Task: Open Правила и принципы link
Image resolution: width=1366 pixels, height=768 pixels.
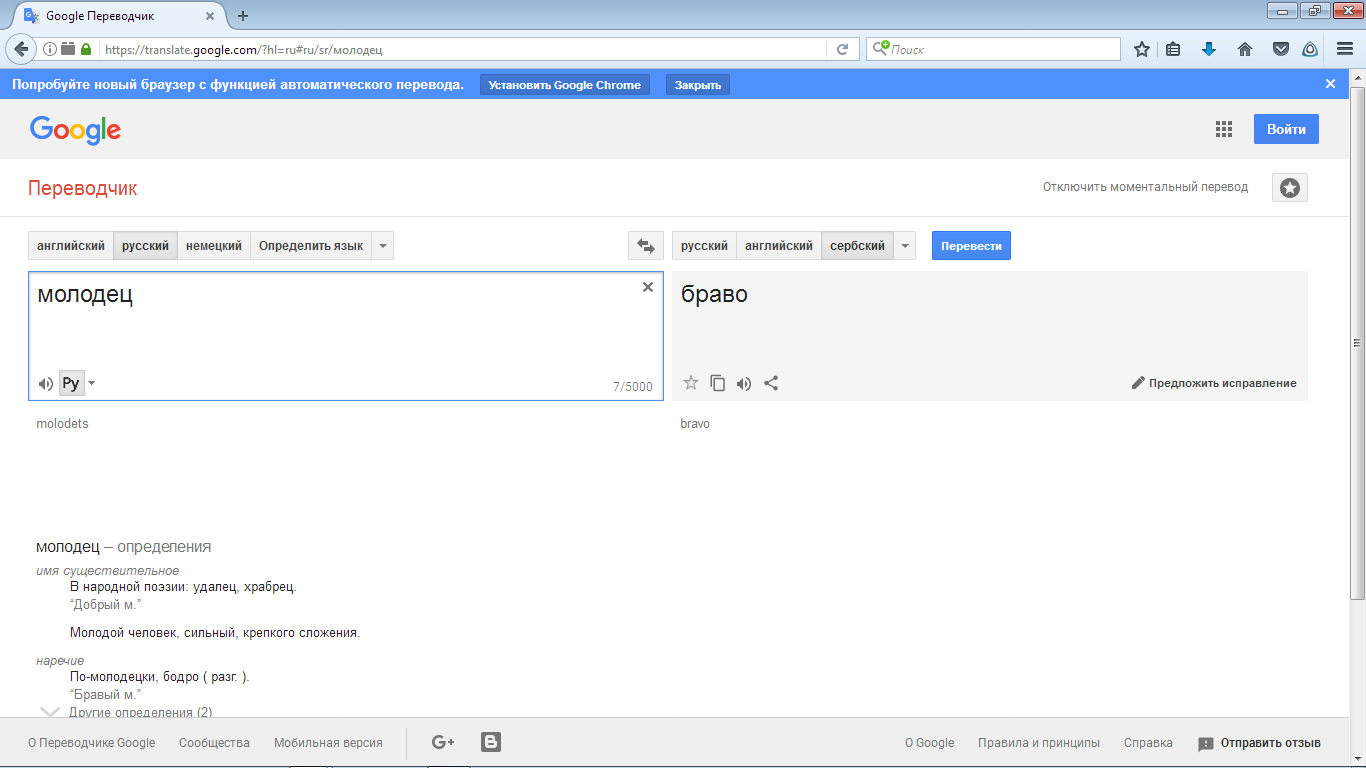Action: [1039, 743]
